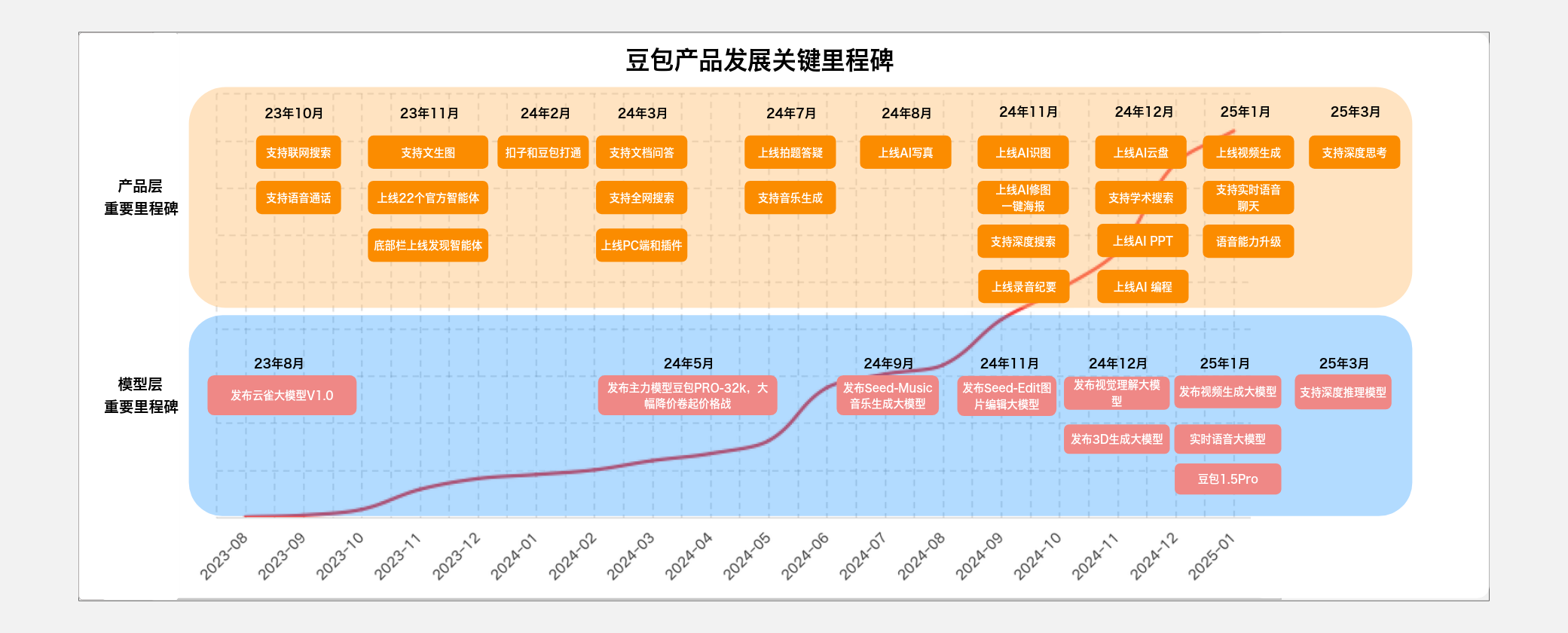Click the 支持全网搜索 box
1568x633 pixels.
(x=641, y=197)
